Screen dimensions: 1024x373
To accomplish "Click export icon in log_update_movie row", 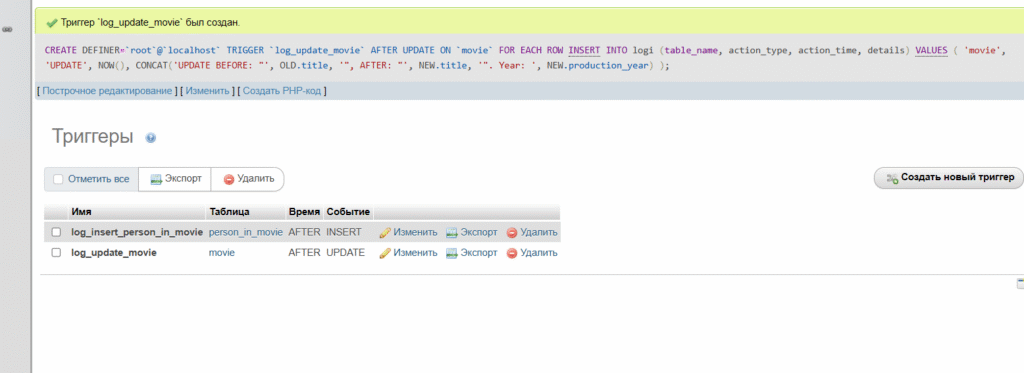I will pyautogui.click(x=452, y=253).
